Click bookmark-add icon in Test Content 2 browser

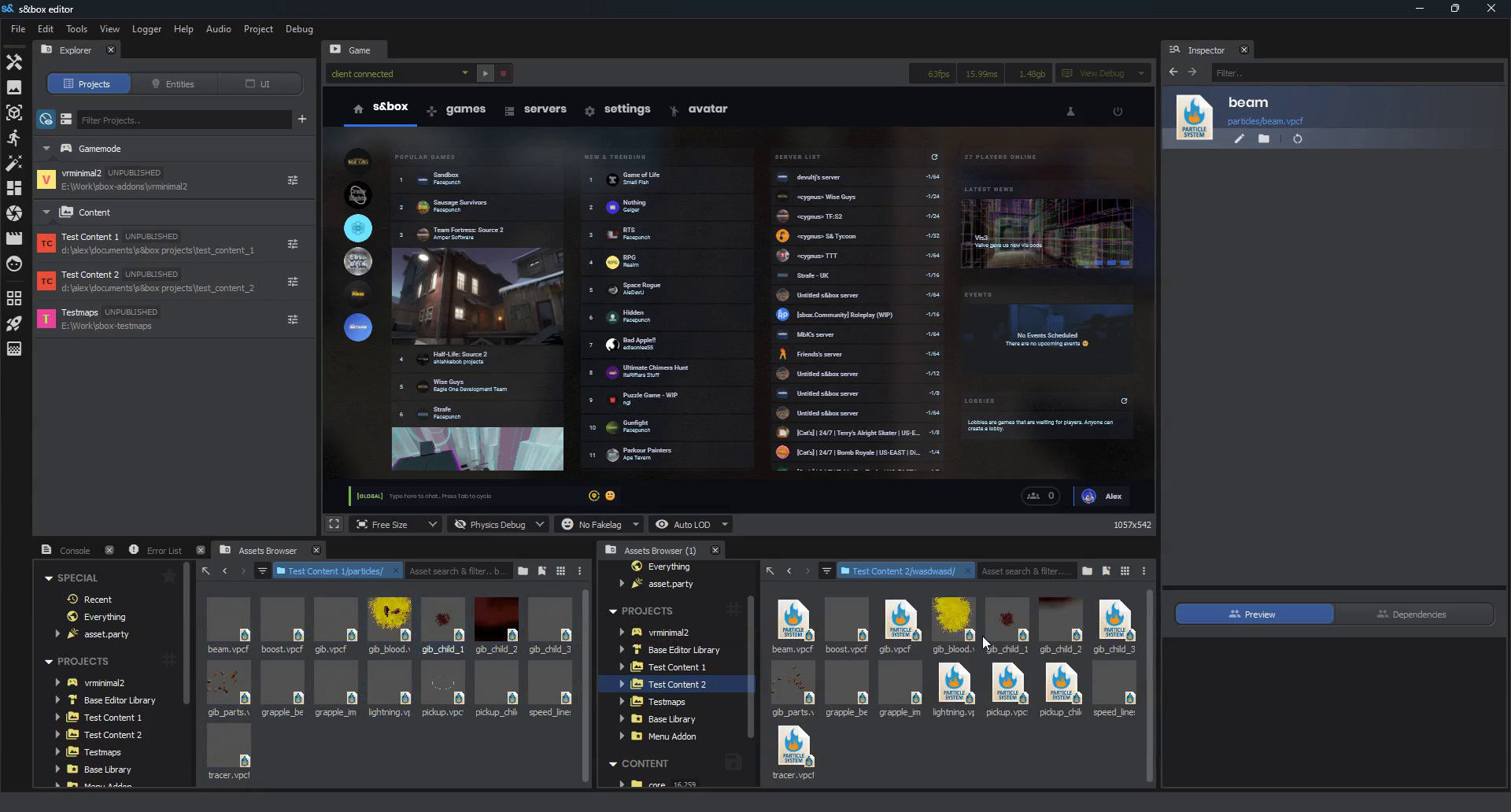coord(1106,571)
